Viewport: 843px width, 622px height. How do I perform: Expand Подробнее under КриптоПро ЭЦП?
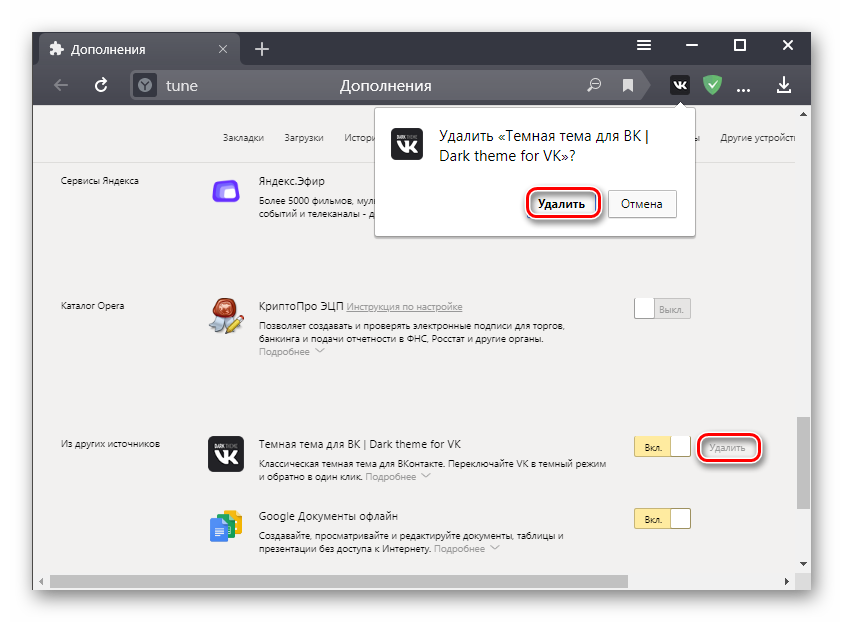pyautogui.click(x=291, y=352)
